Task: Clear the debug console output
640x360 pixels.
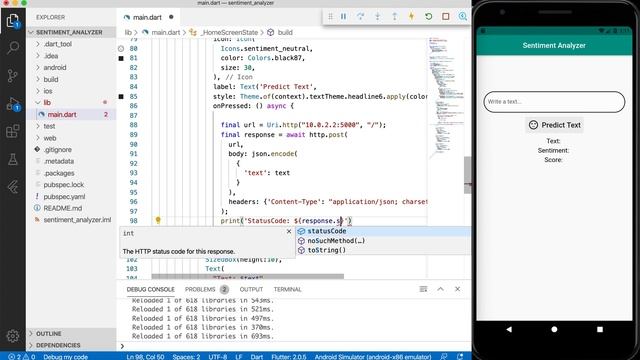Action: click(423, 289)
